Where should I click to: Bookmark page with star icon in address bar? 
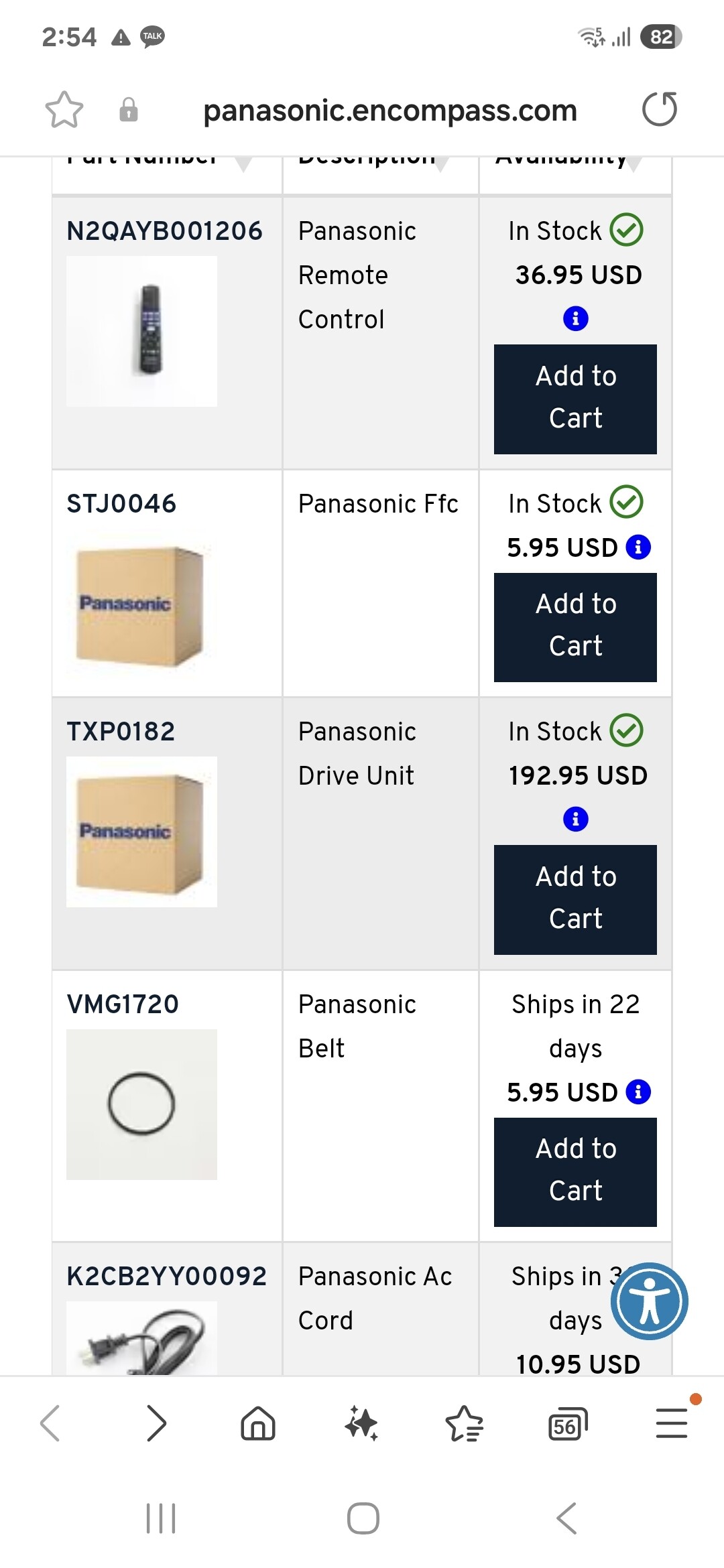[x=64, y=109]
